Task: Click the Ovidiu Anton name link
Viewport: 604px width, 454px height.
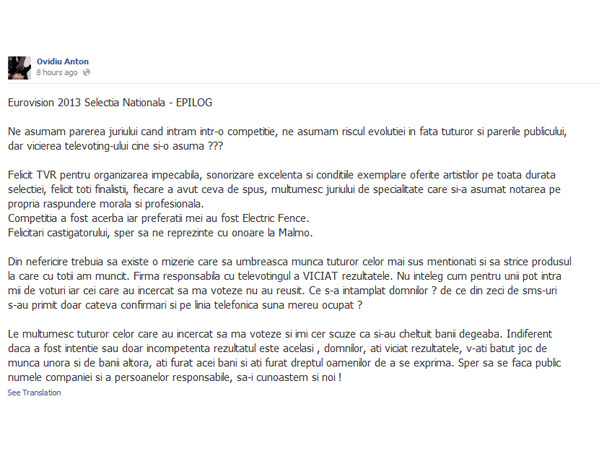Action: (62, 61)
